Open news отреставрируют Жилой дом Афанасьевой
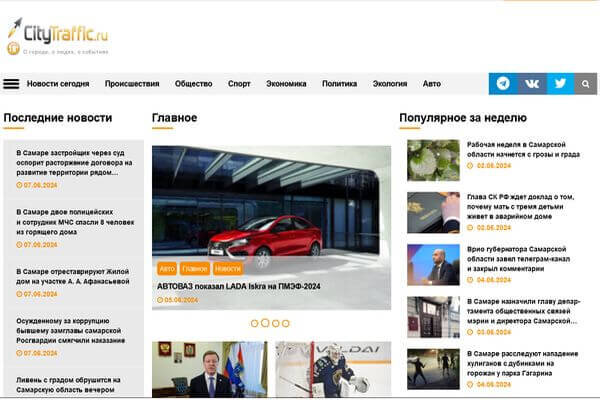The image size is (600, 400). [x=73, y=276]
